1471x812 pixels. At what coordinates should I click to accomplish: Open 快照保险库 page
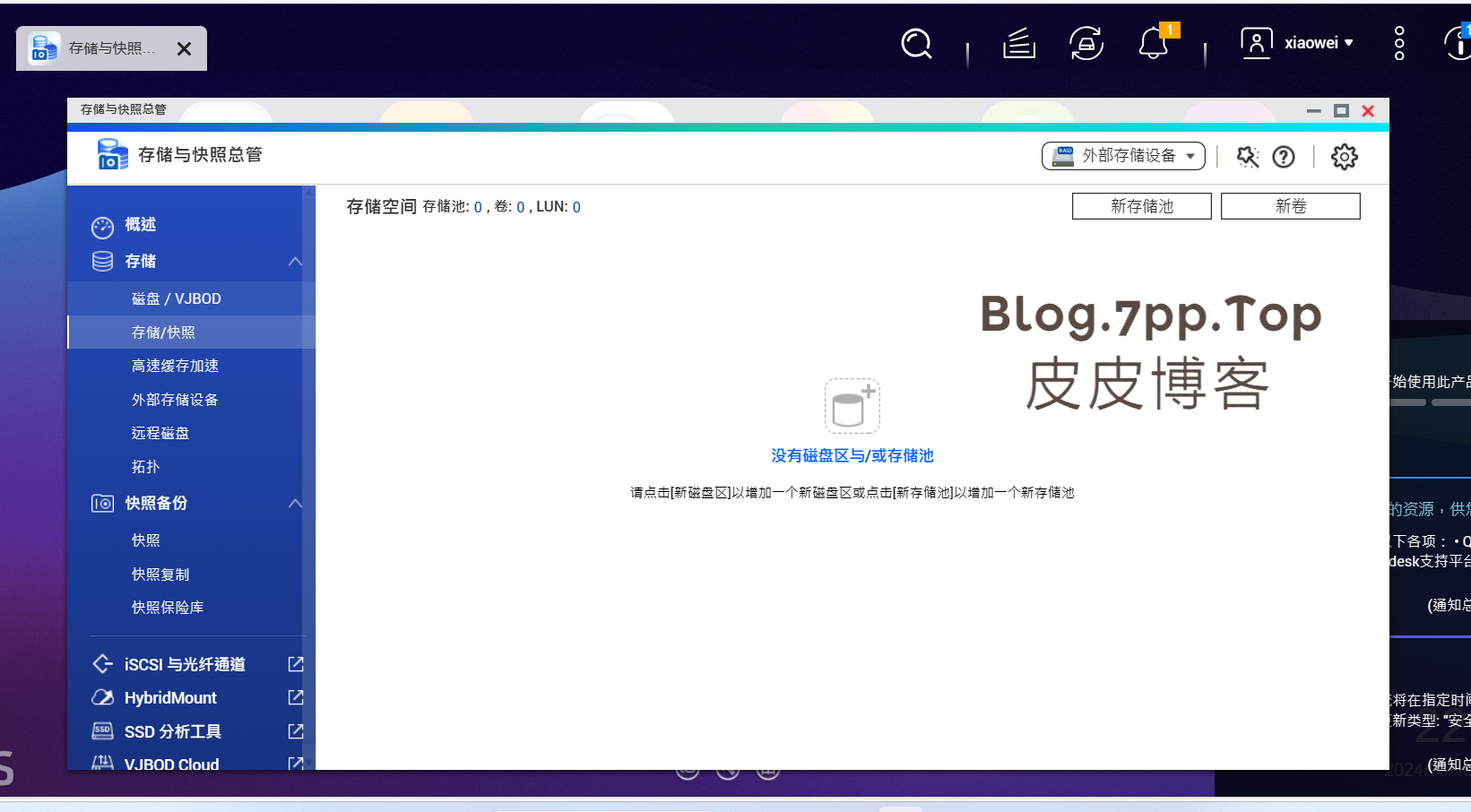tap(168, 608)
